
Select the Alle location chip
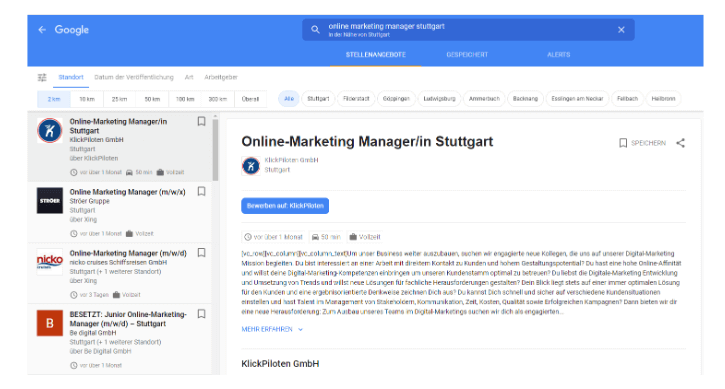point(289,99)
